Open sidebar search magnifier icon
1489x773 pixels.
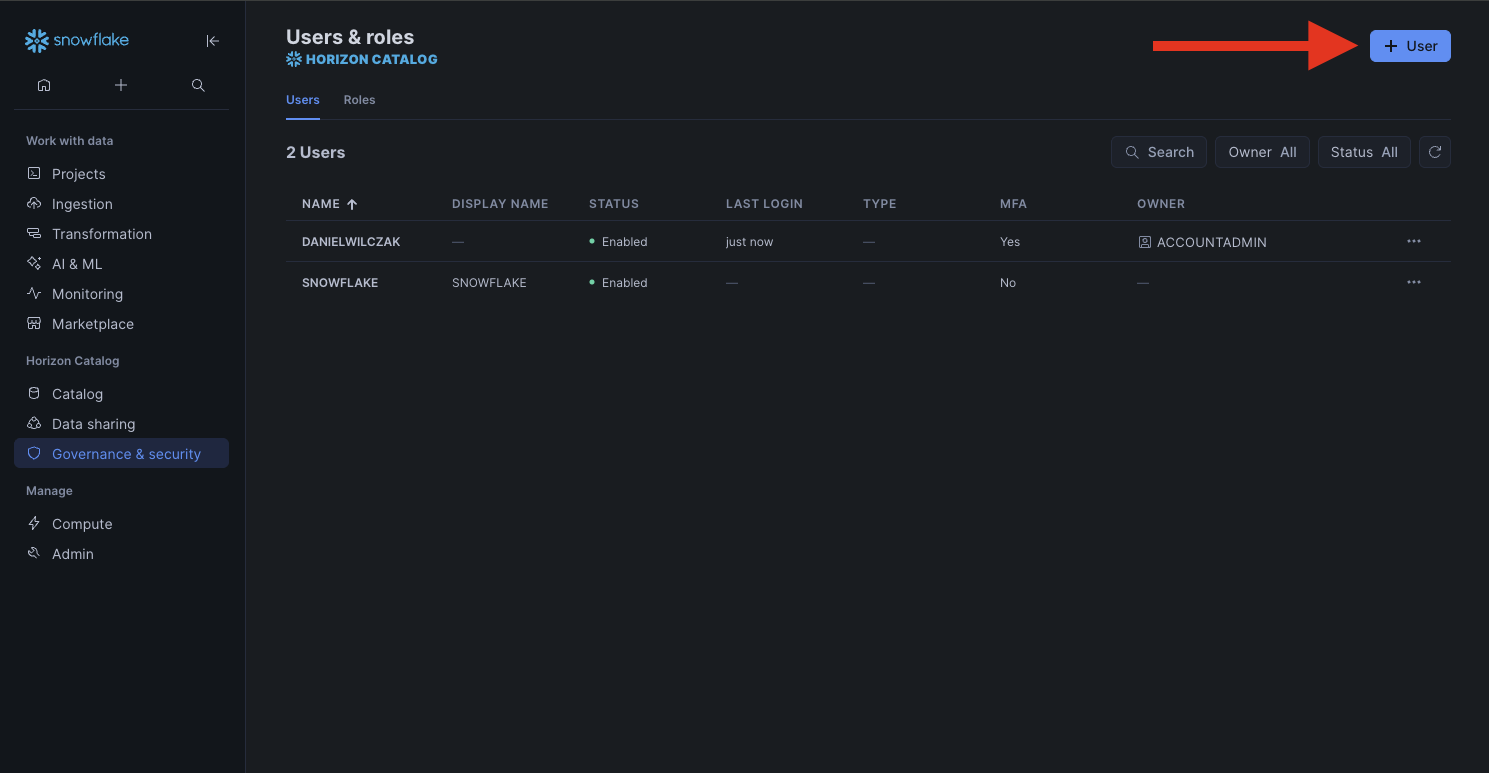point(198,86)
